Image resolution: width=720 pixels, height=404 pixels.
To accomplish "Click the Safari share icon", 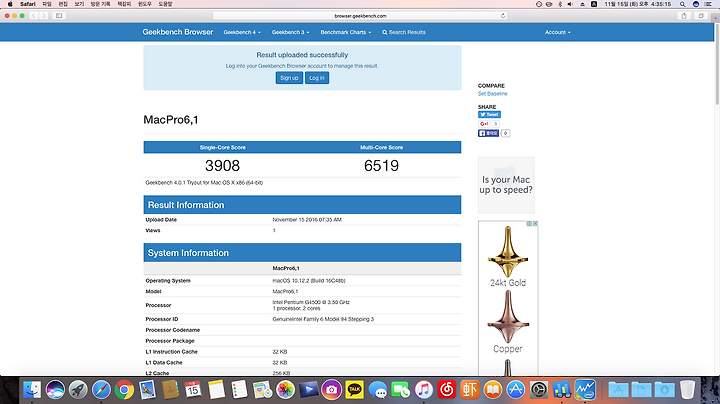I will tap(684, 16).
